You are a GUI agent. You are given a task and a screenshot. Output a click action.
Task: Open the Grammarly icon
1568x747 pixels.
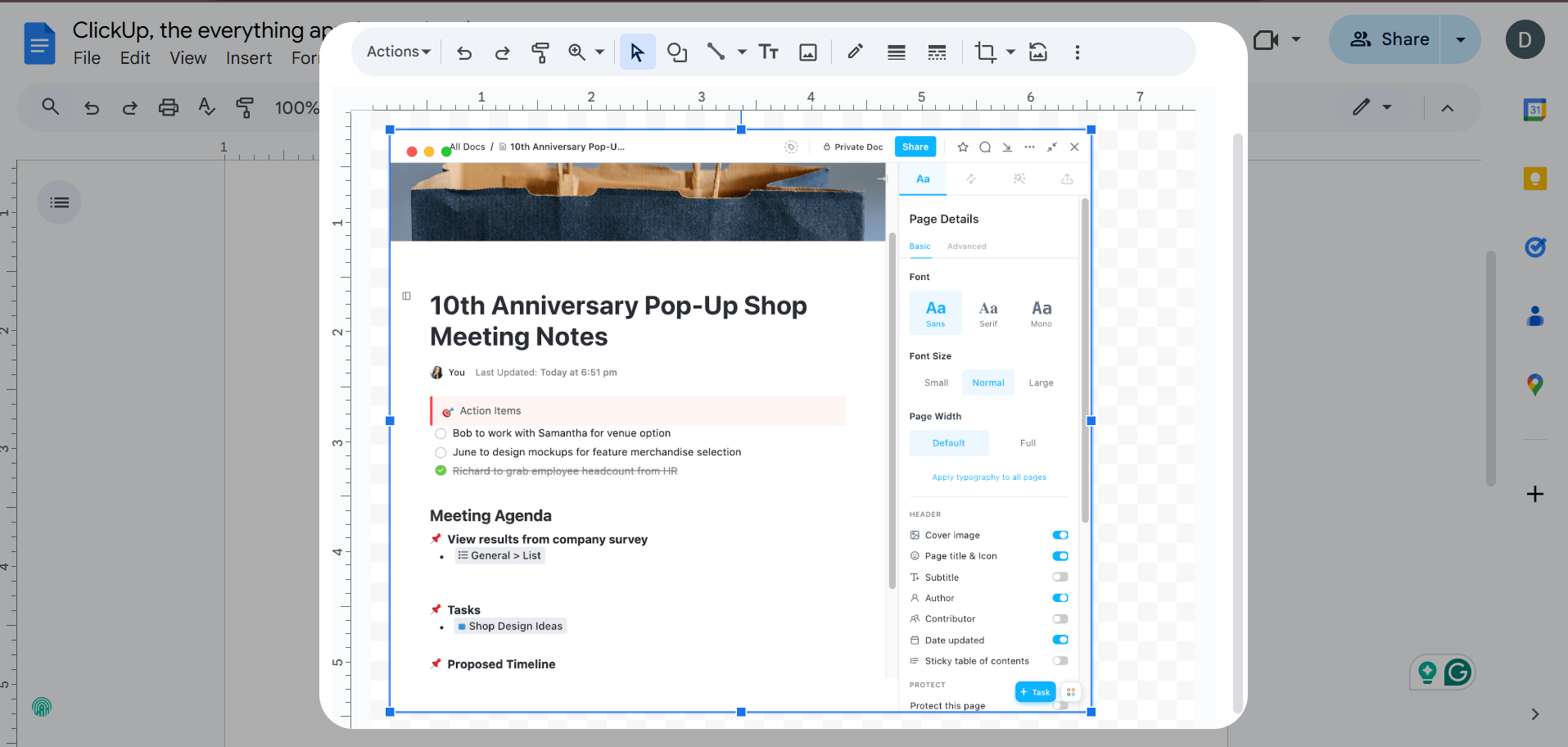[x=1458, y=672]
